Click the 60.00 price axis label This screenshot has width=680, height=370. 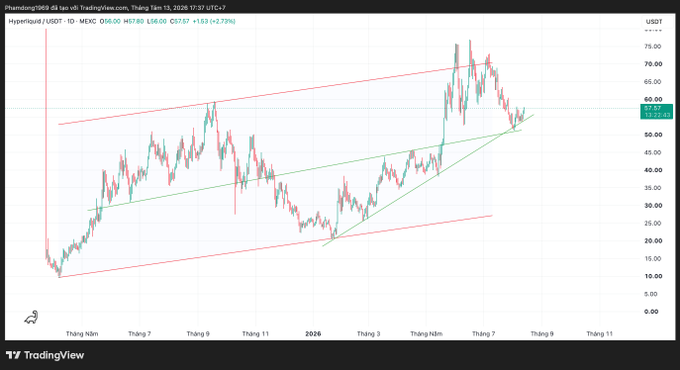coord(653,99)
